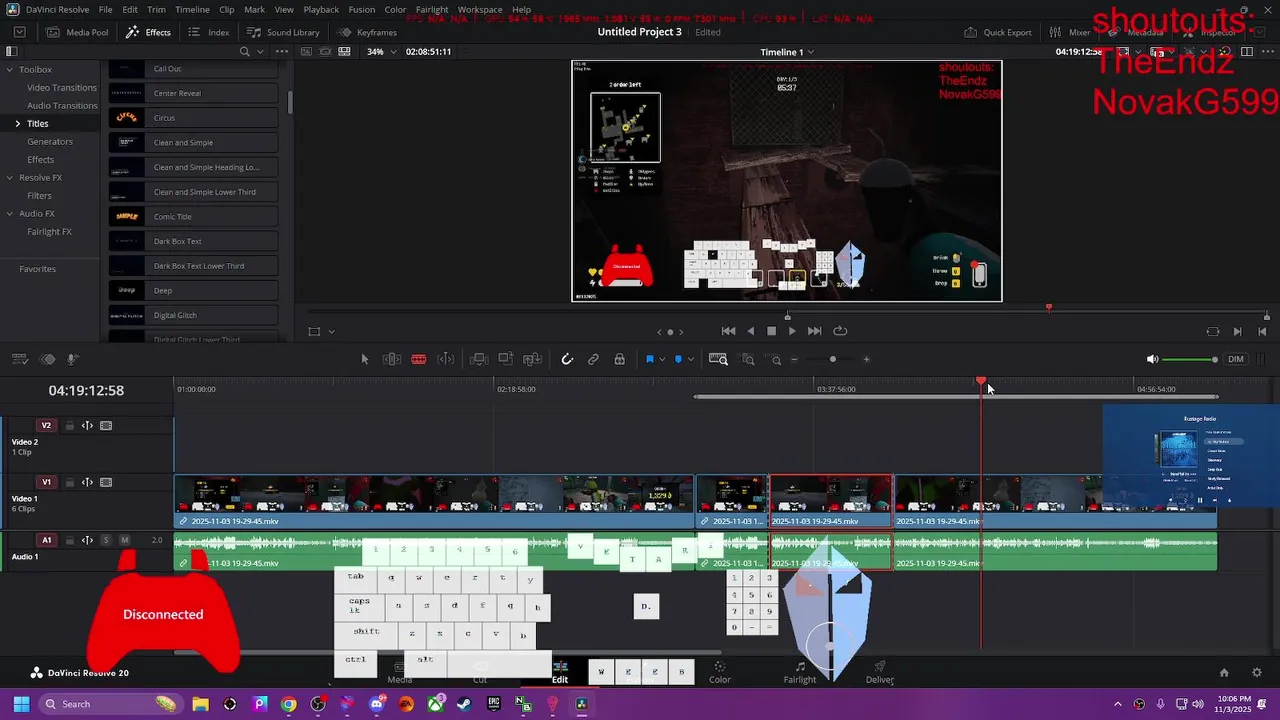Click the Replace Clip tool icon
Screen dimensions: 1280x720
click(x=533, y=359)
